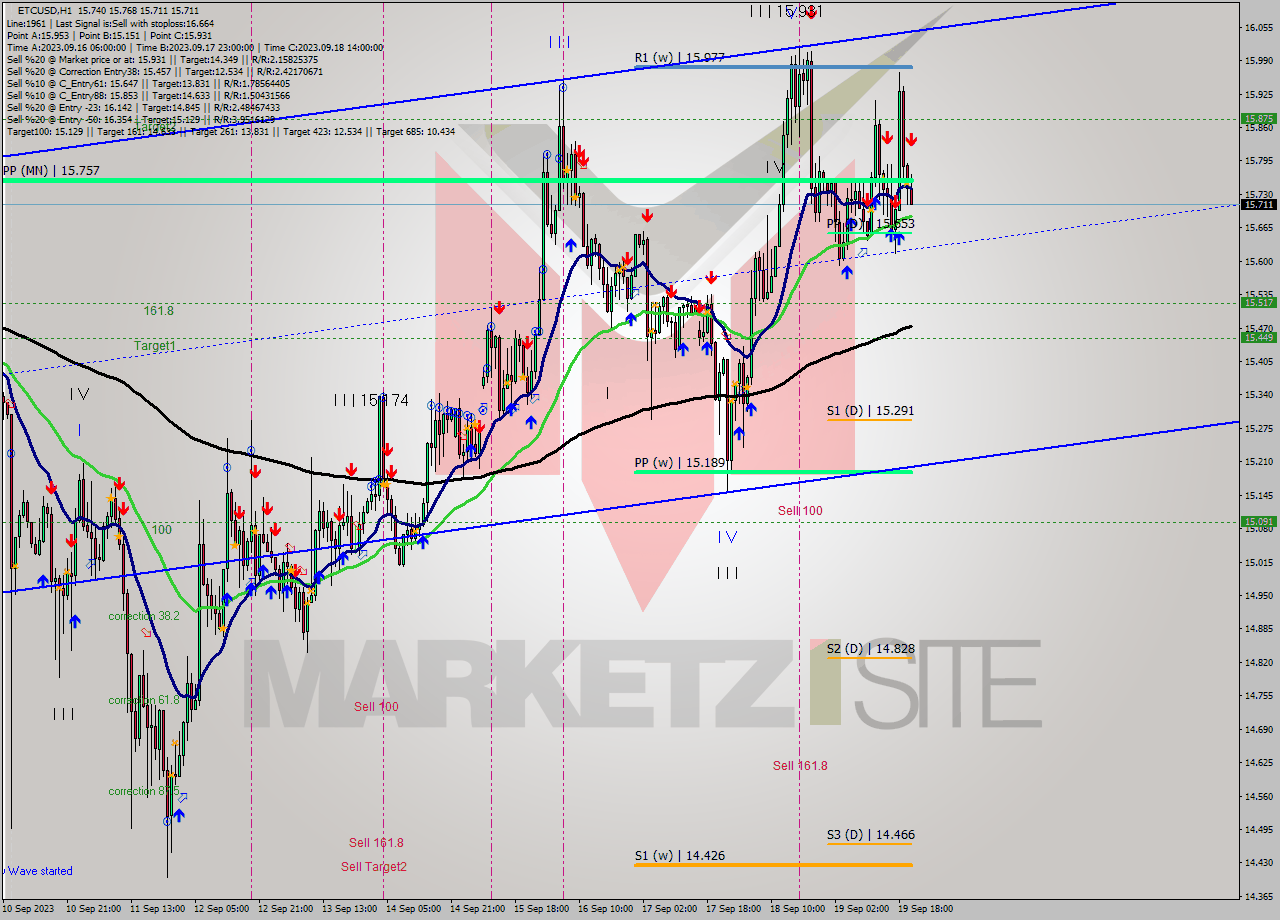Click the 'Wave started' label

tap(41, 871)
